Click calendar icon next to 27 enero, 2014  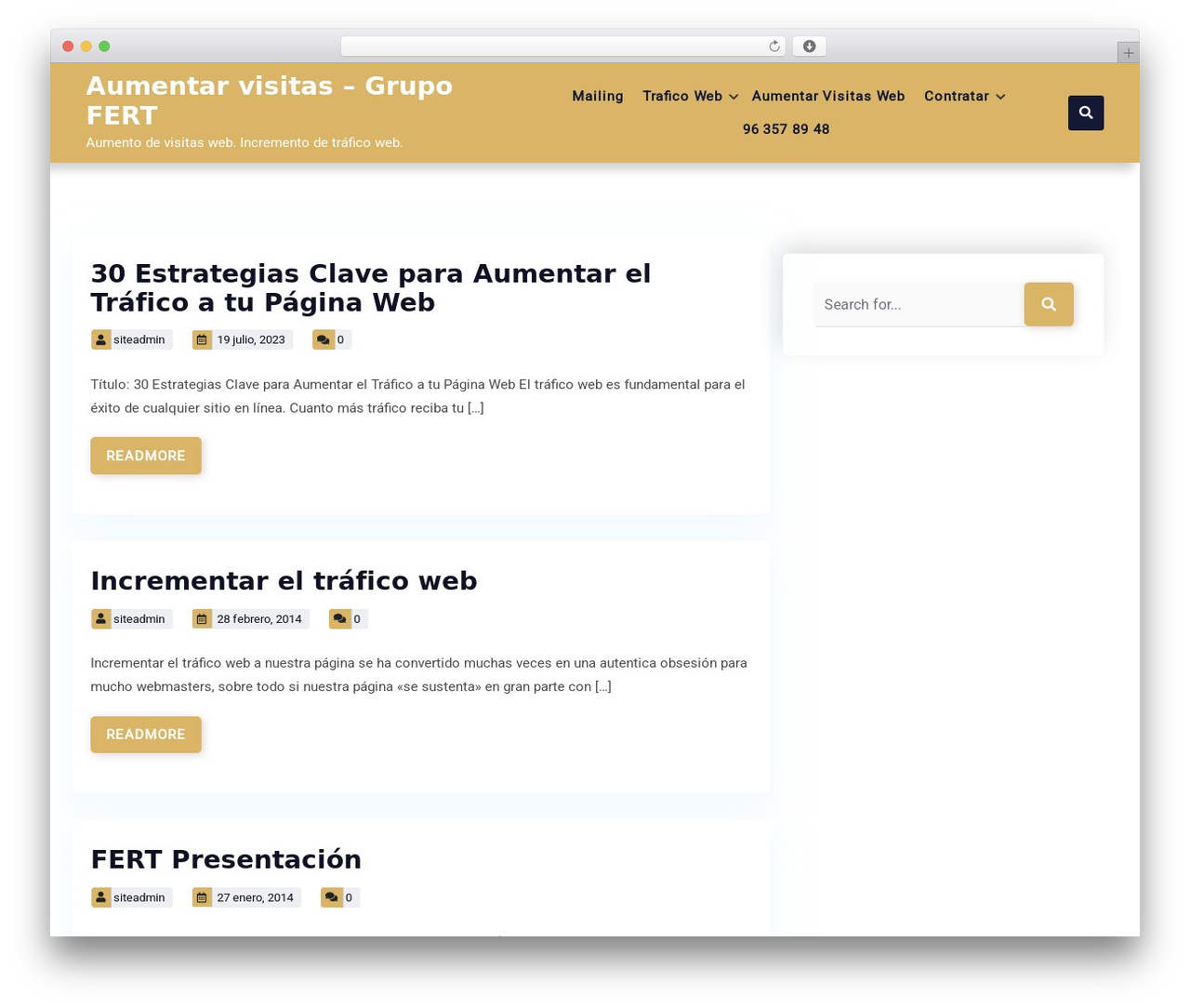tap(202, 897)
